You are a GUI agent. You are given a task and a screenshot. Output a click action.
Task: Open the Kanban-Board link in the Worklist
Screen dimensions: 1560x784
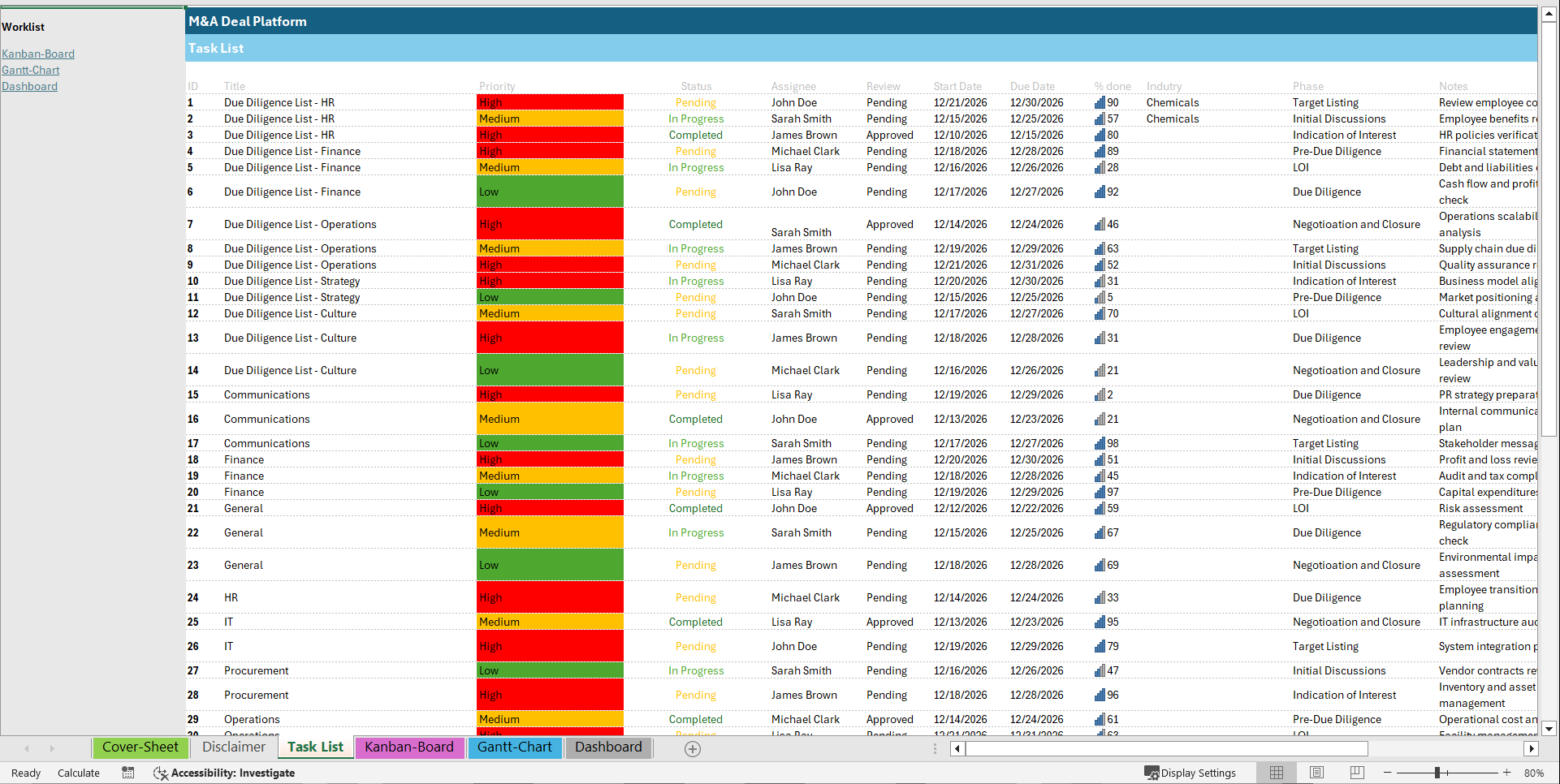point(38,54)
